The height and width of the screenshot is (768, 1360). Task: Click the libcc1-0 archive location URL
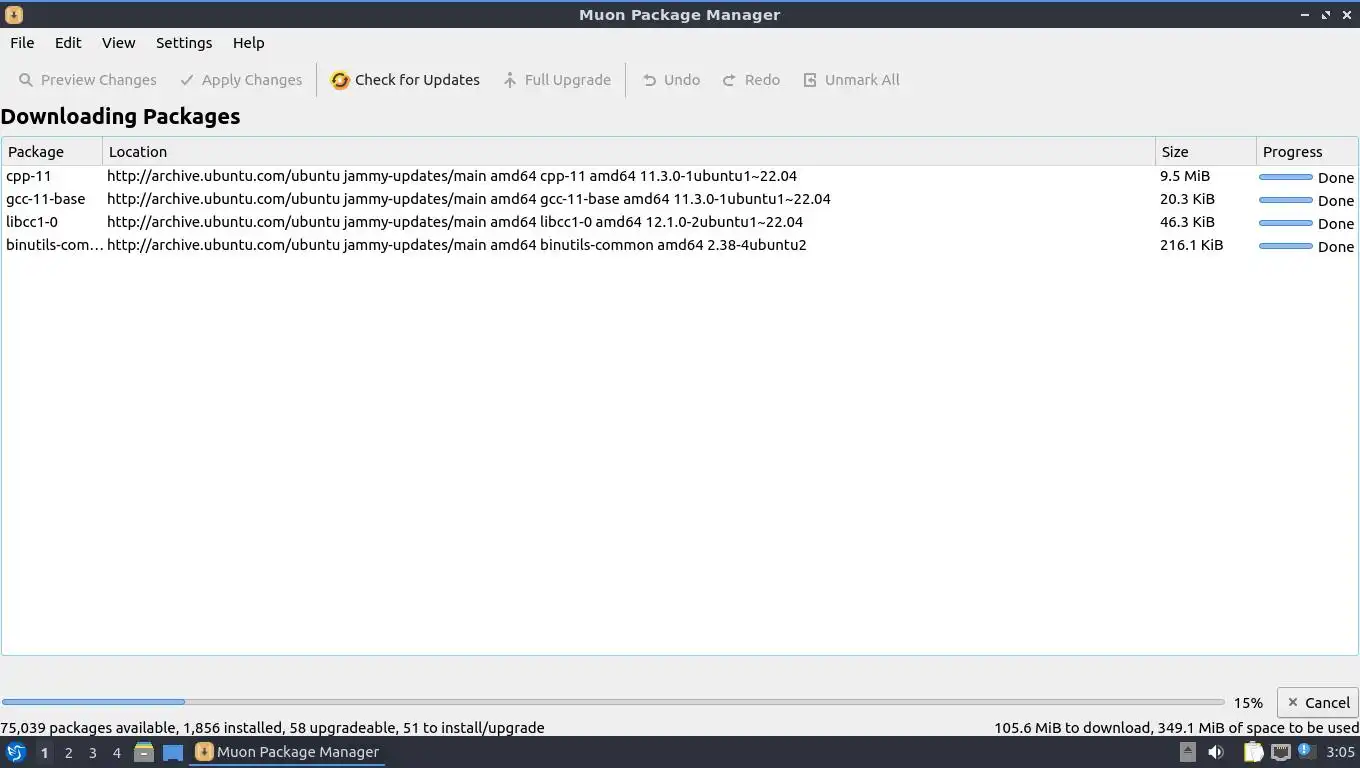[455, 222]
